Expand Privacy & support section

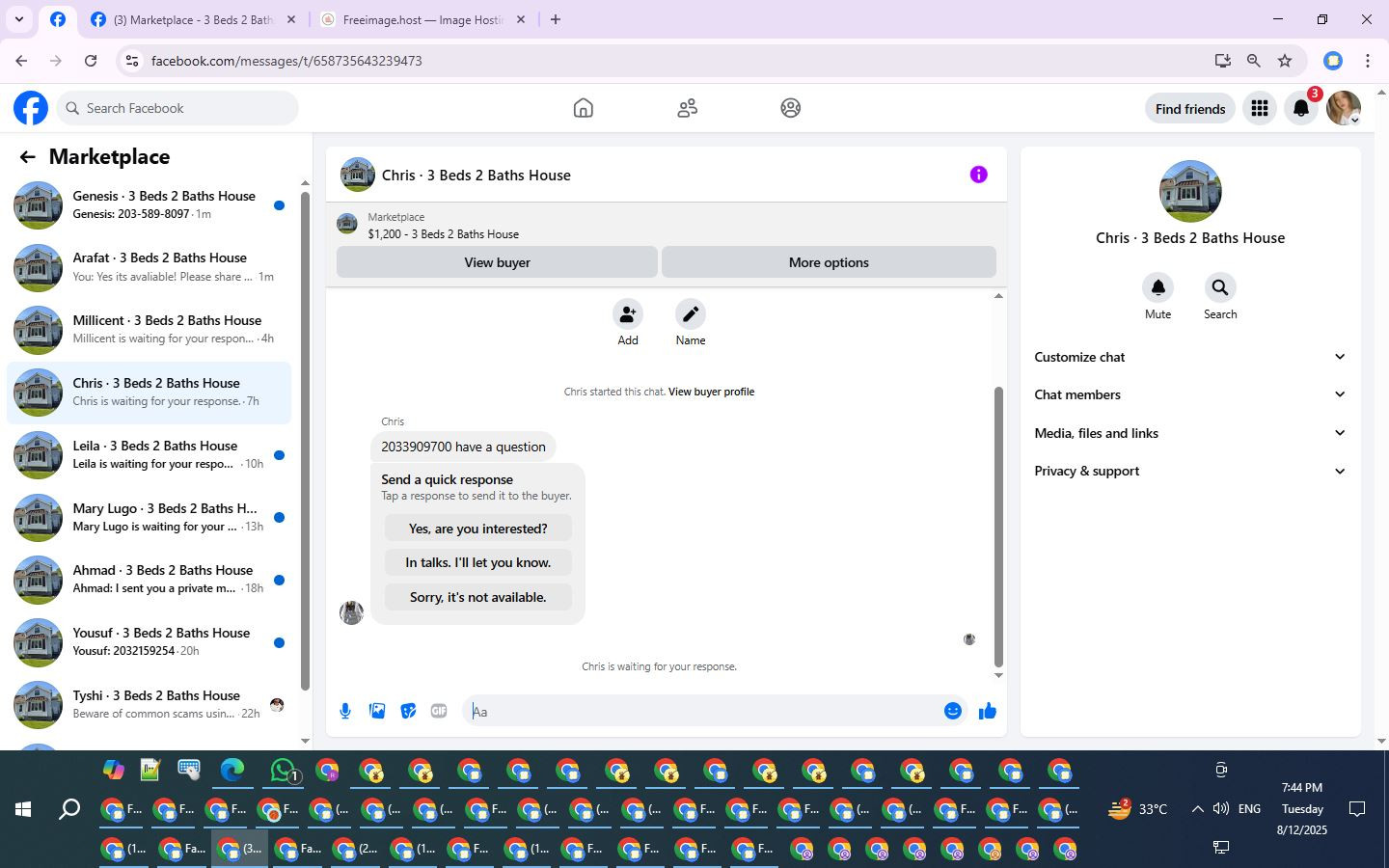[1190, 471]
